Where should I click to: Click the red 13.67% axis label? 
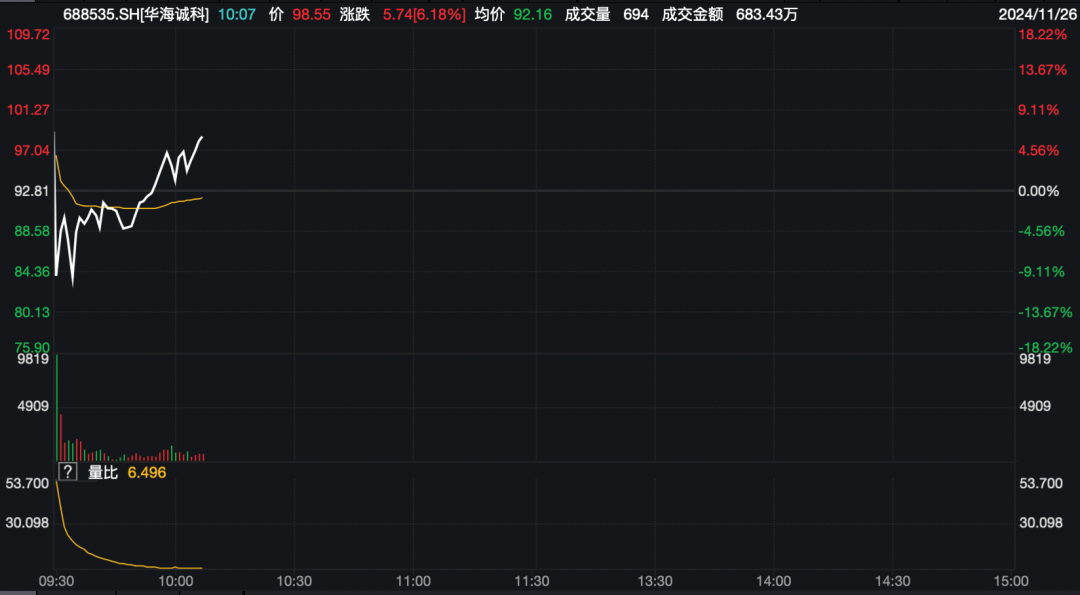tap(1042, 70)
